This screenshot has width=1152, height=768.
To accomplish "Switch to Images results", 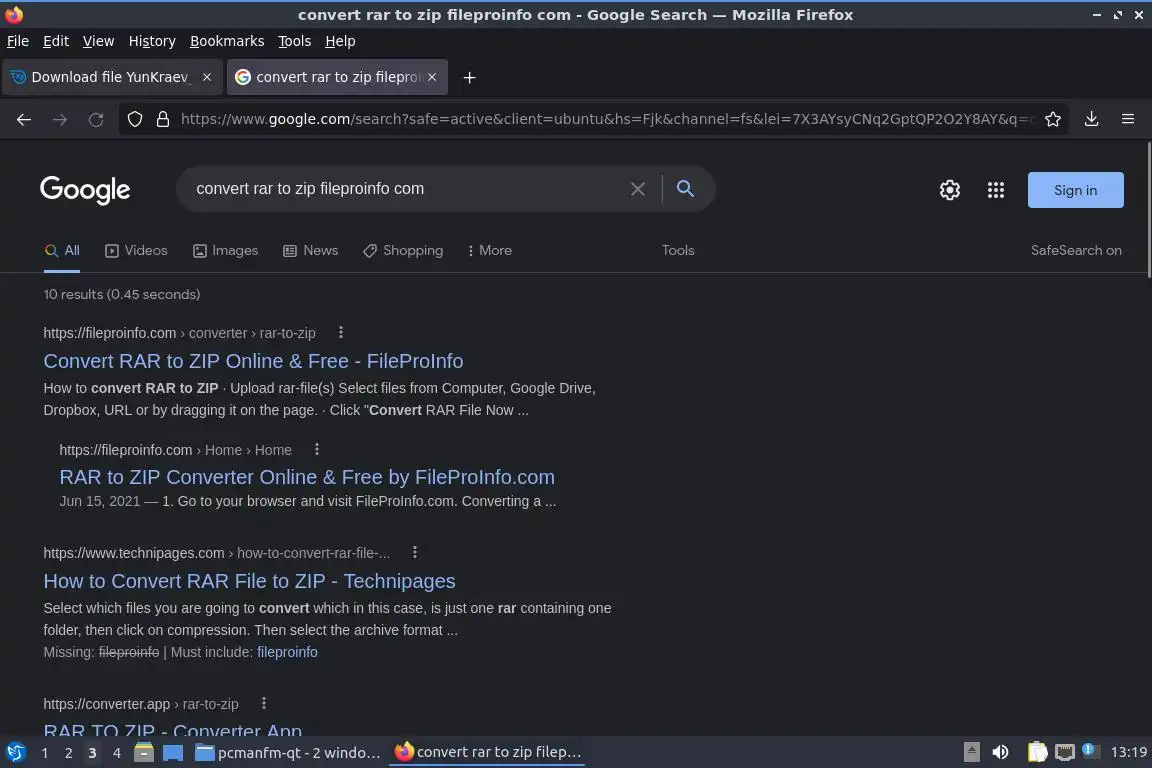I will click(226, 251).
